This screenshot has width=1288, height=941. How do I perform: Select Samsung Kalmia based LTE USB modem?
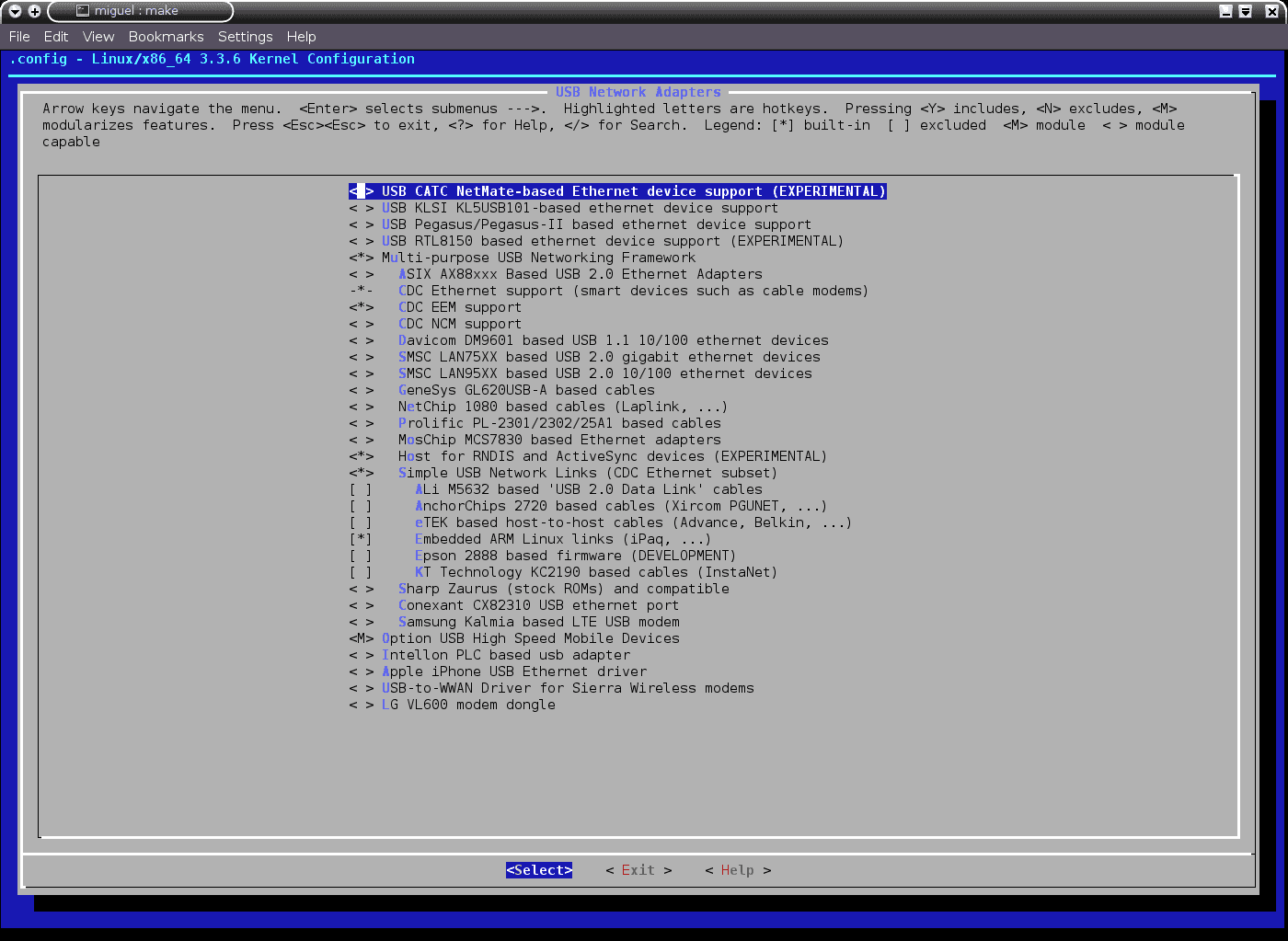pyautogui.click(x=514, y=622)
